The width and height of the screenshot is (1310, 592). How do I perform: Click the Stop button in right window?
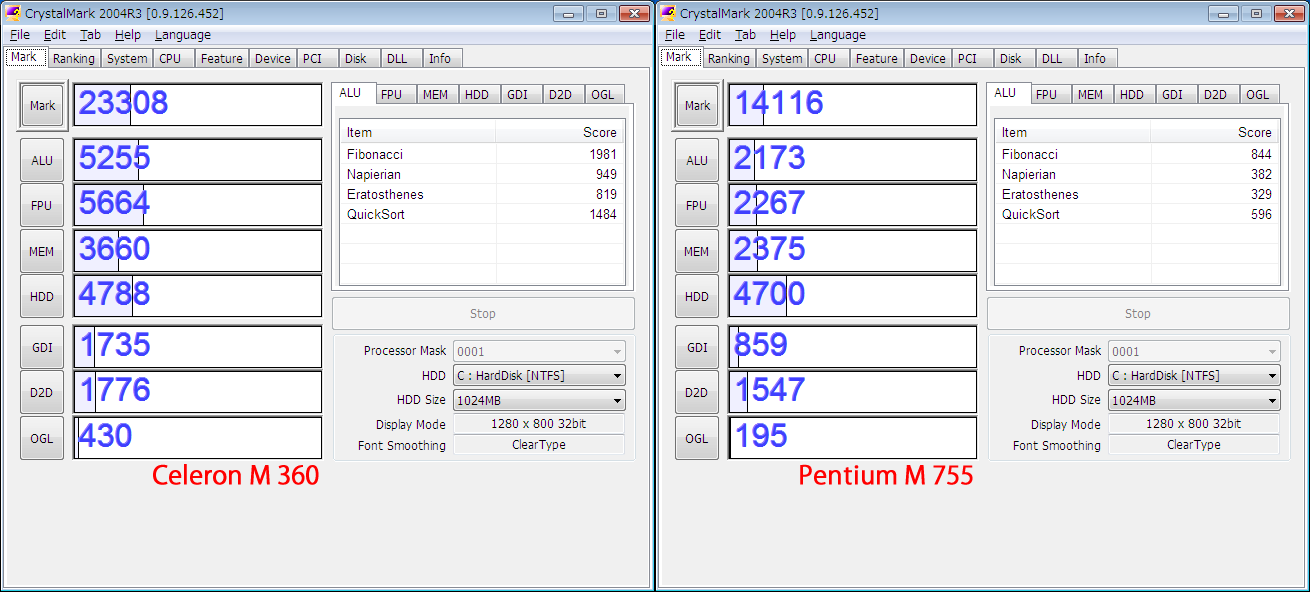[1138, 314]
